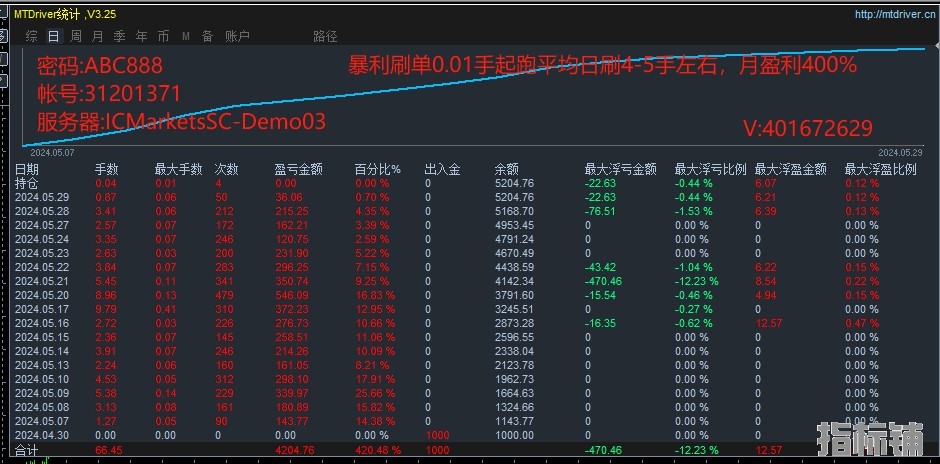
Task: Click the 百分比% column header
Action: tap(378, 170)
